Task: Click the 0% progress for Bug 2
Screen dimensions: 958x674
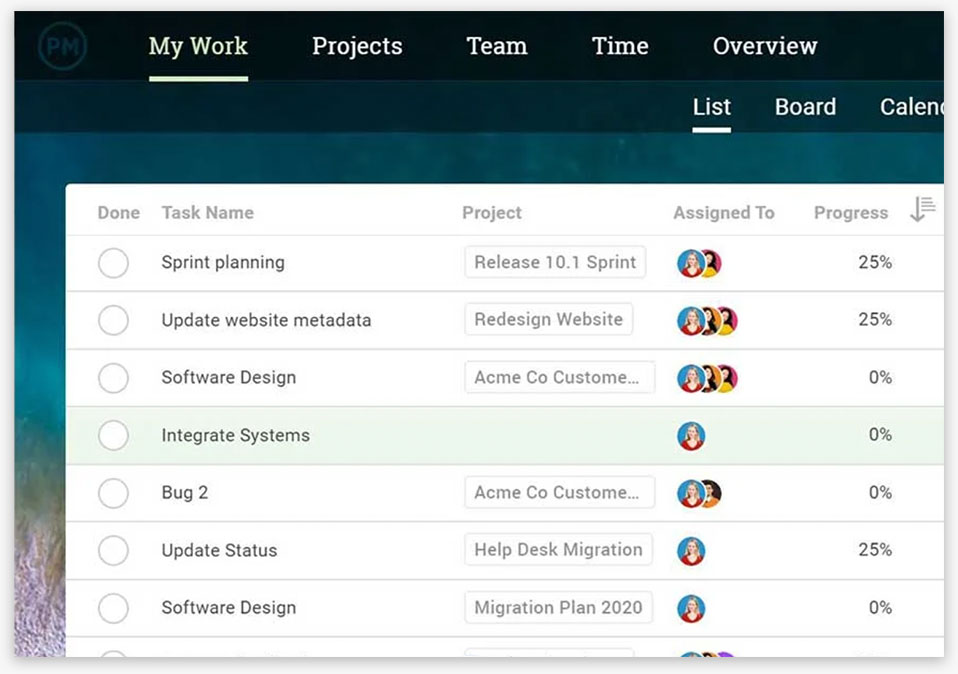Action: 880,492
